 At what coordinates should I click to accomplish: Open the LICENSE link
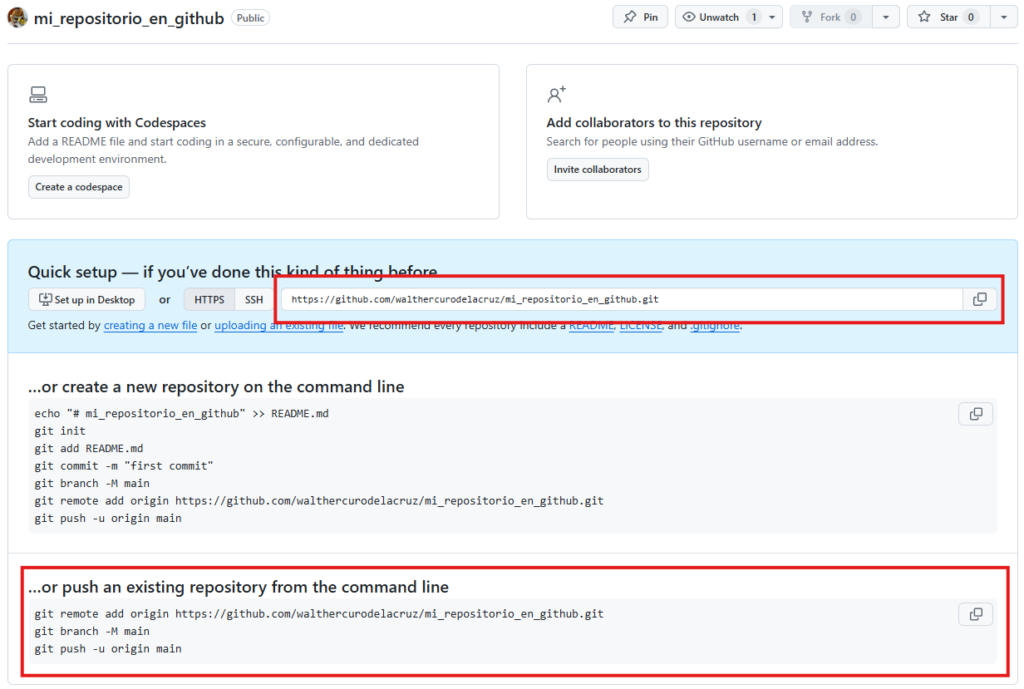pyautogui.click(x=641, y=325)
